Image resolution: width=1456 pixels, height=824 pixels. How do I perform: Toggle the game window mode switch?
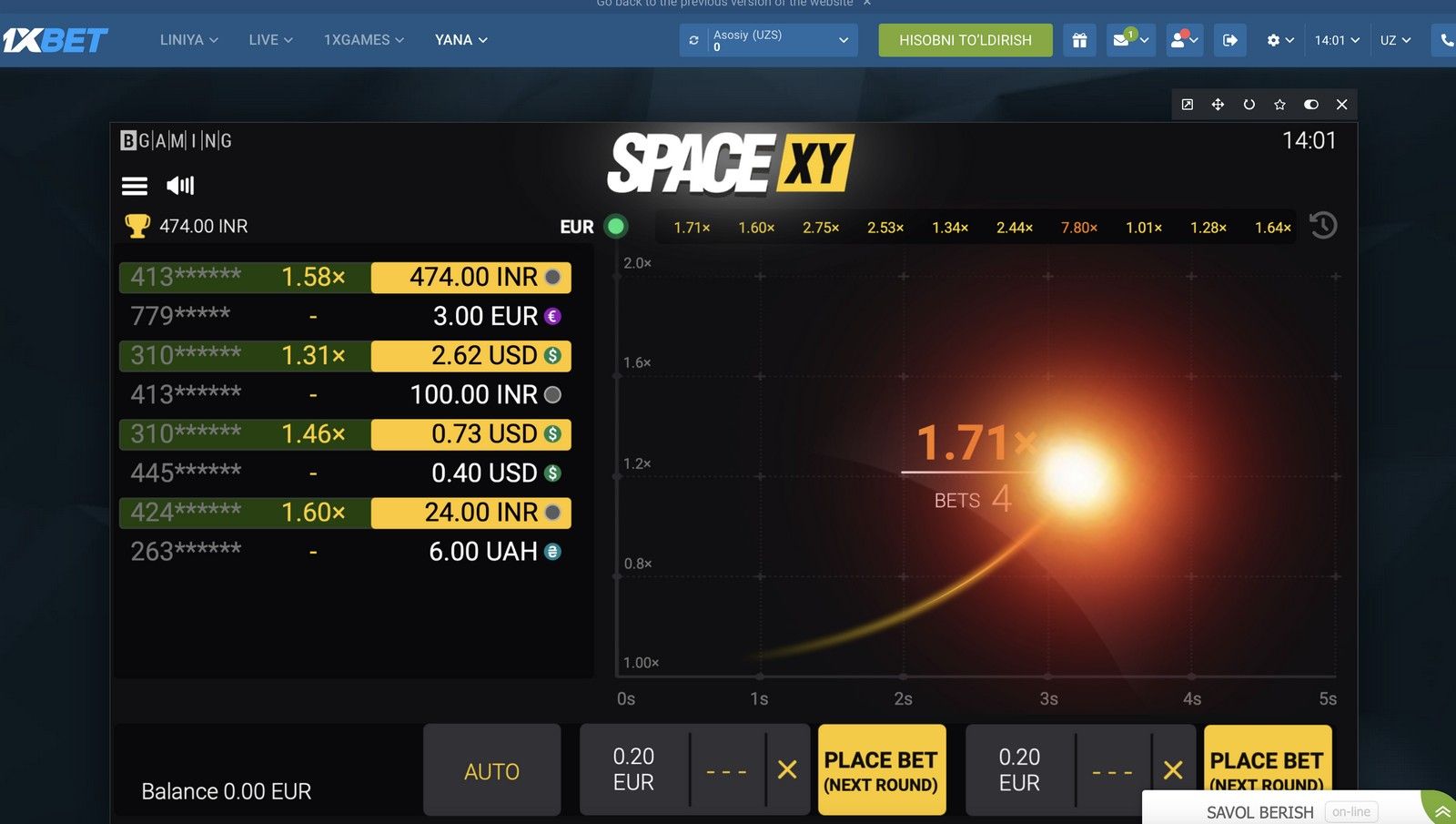pos(1310,105)
